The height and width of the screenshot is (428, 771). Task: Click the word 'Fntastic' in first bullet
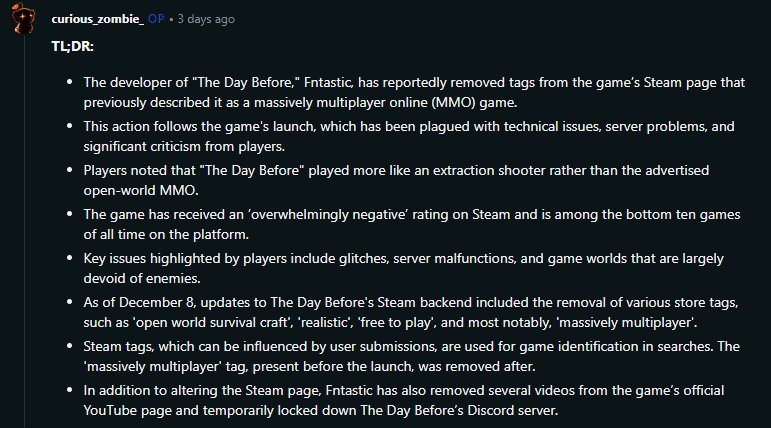(327, 82)
